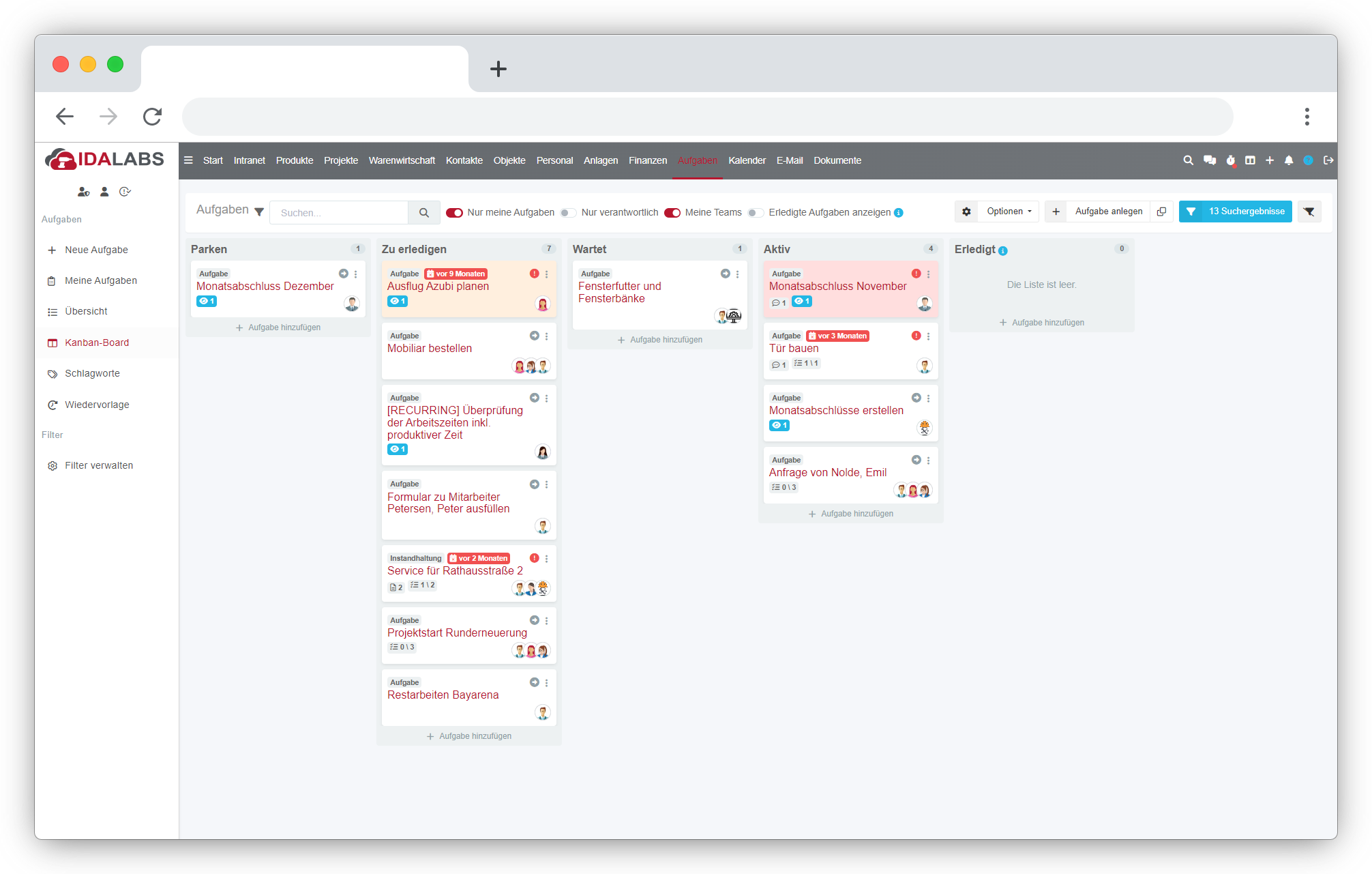
Task: Click the hamburger menu icon beside Start
Action: click(x=188, y=160)
